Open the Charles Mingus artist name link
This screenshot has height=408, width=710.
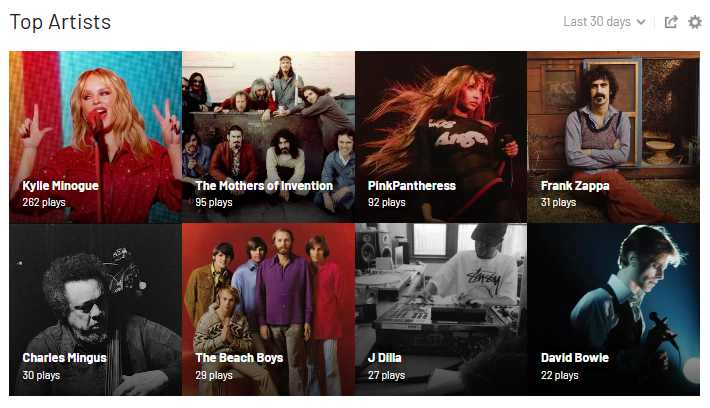(x=64, y=358)
